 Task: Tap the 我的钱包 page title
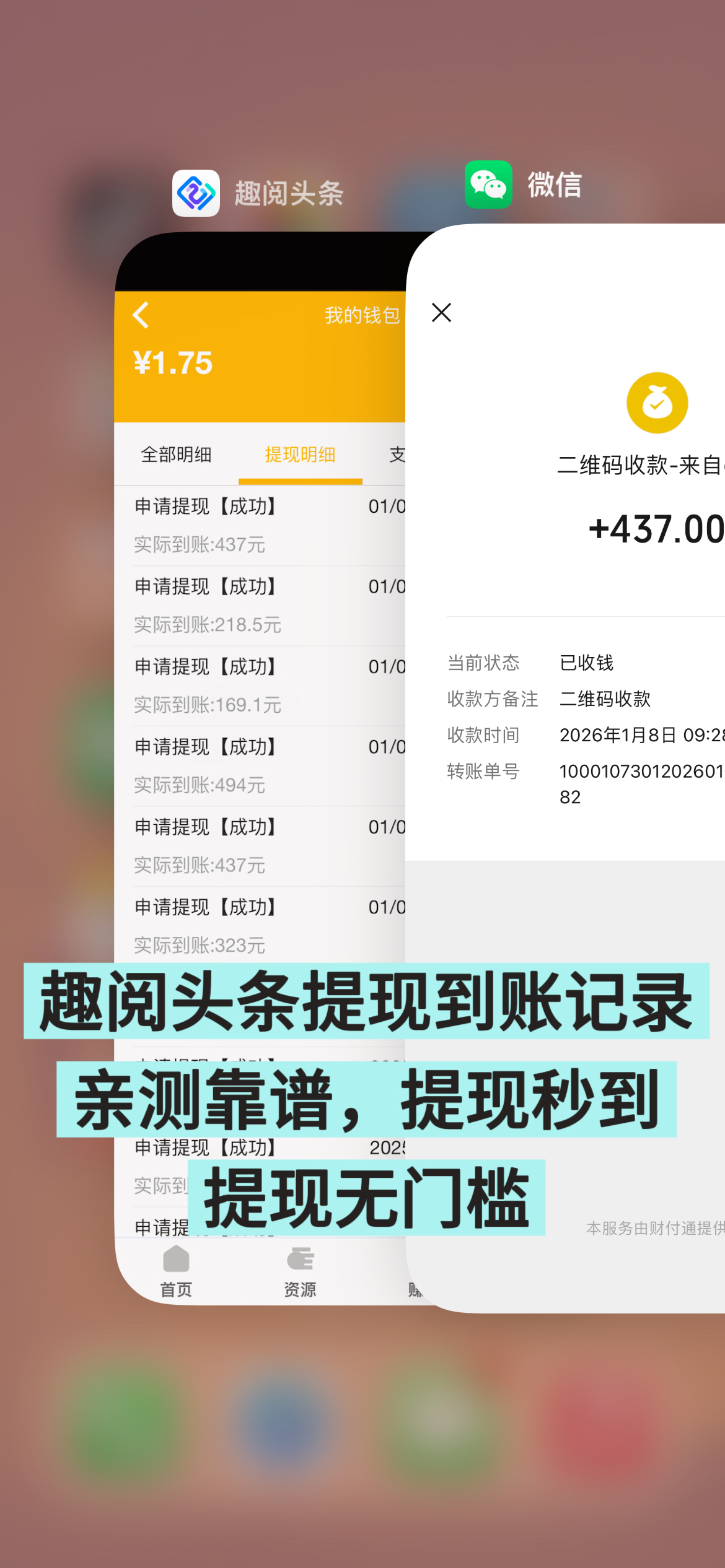pos(362,315)
